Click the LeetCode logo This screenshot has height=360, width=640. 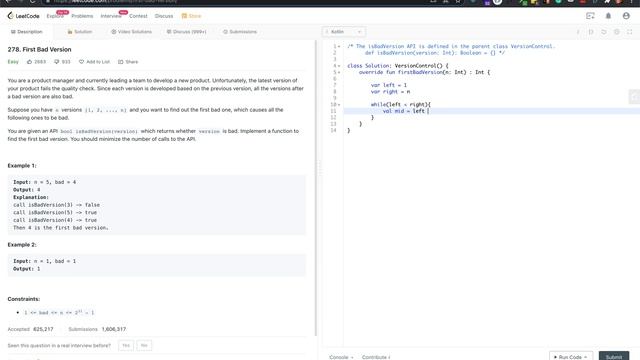pyautogui.click(x=23, y=16)
